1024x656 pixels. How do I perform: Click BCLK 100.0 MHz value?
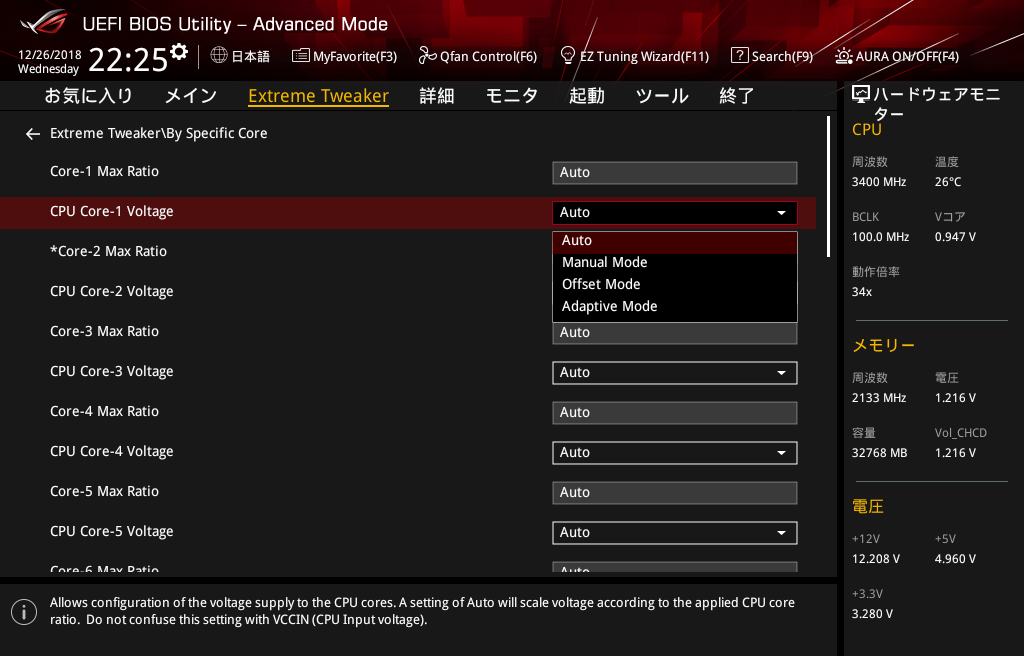(880, 237)
